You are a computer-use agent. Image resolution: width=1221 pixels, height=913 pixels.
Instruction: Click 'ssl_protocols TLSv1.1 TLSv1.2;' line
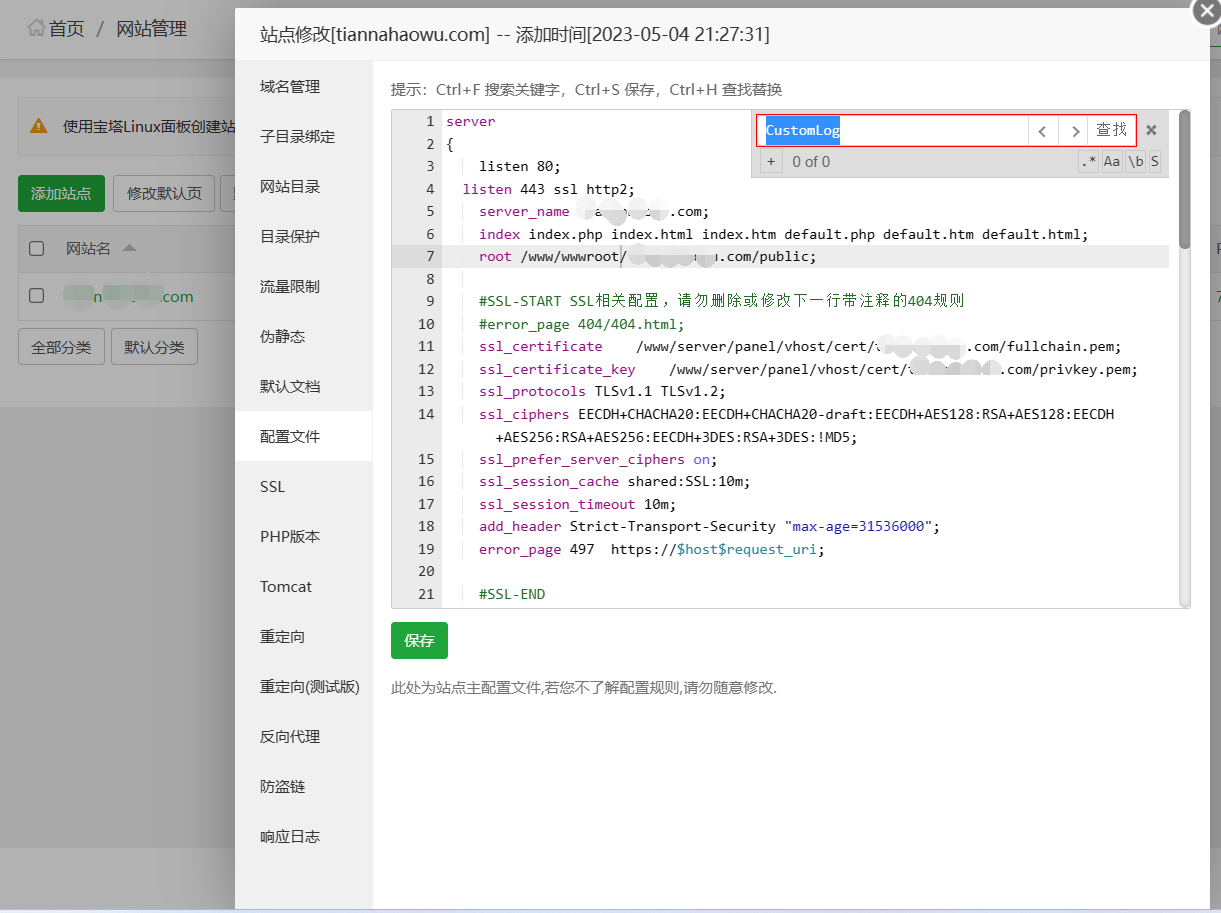(x=603, y=391)
